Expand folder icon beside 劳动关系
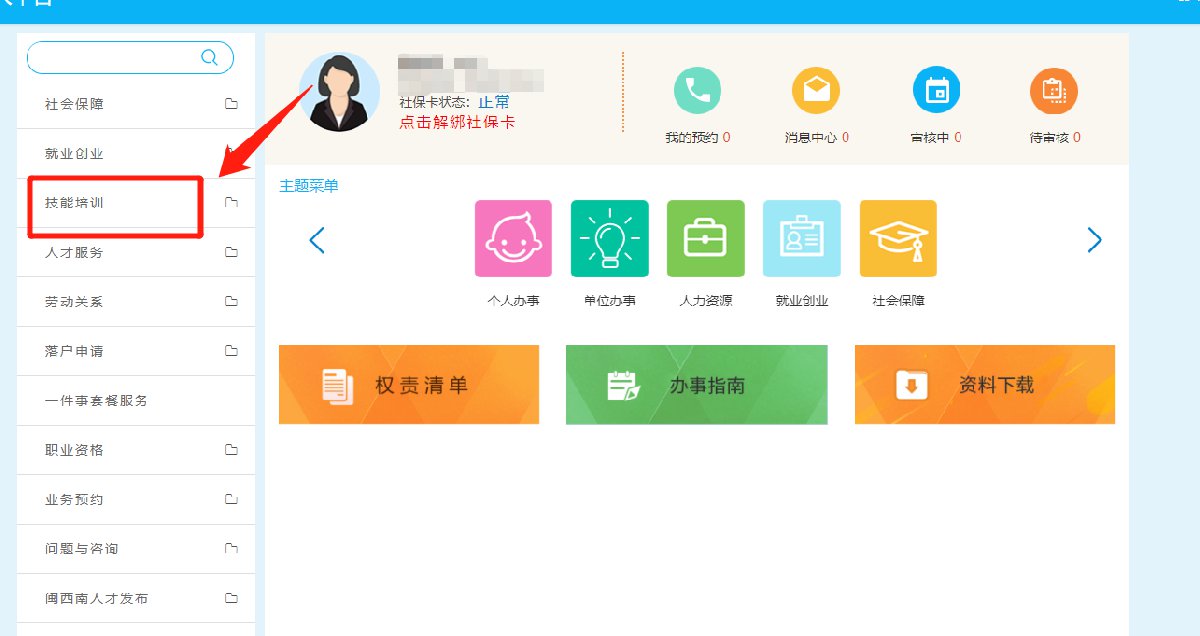Screen dimensions: 1200x636 click(x=231, y=301)
